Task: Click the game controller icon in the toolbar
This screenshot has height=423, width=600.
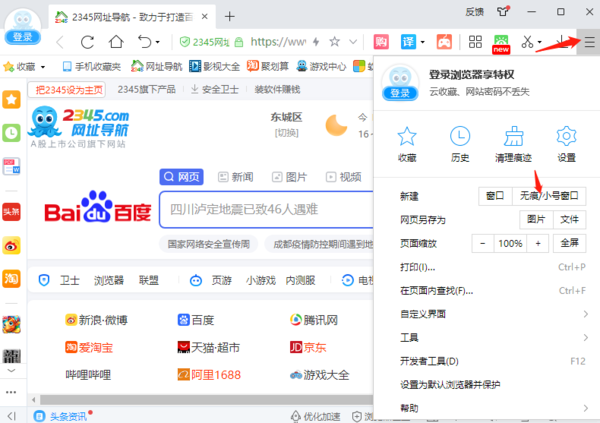Action: coord(444,42)
